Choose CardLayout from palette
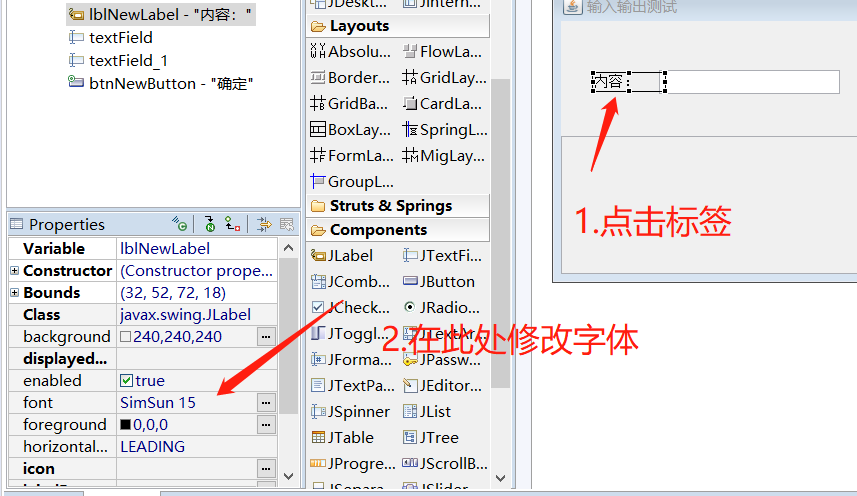Viewport: 857px width, 496px height. point(443,103)
